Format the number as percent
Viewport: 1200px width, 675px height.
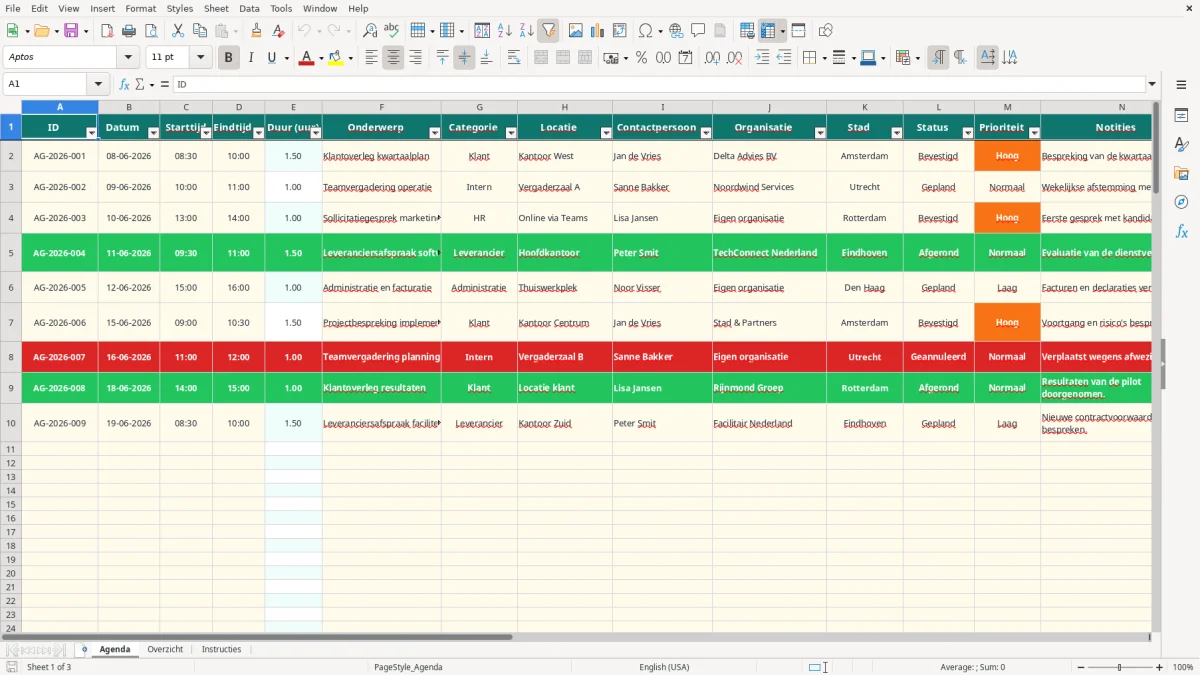641,58
